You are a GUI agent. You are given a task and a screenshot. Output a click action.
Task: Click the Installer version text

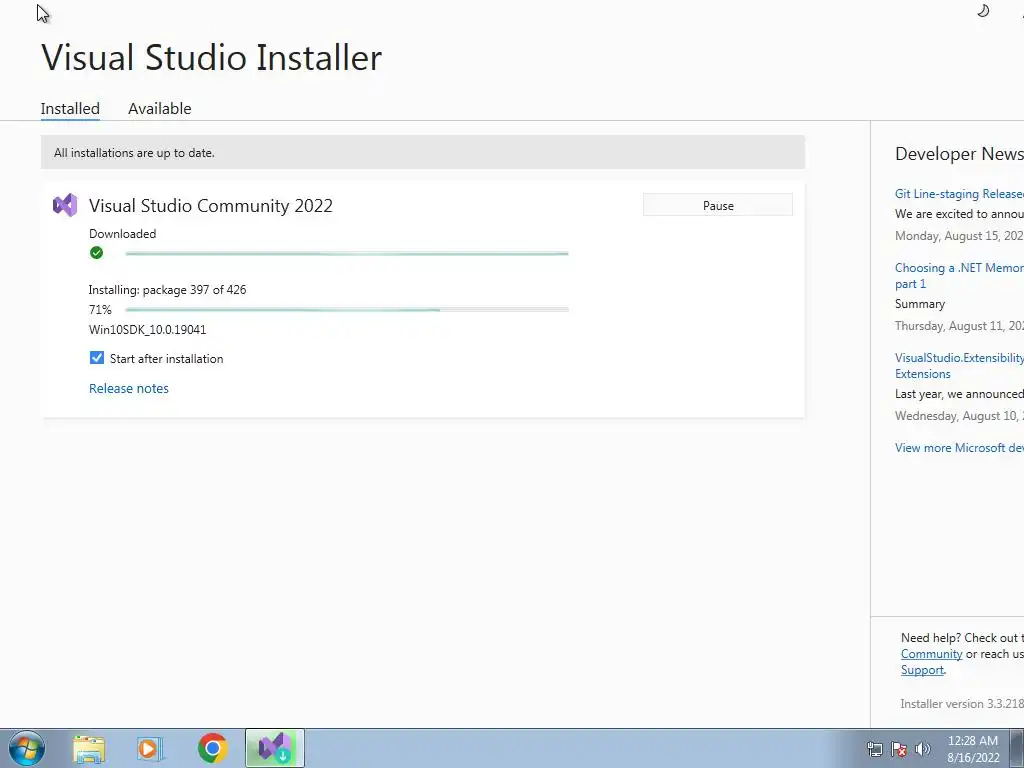[962, 703]
